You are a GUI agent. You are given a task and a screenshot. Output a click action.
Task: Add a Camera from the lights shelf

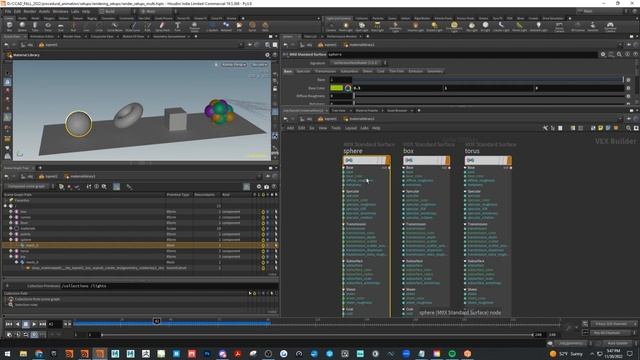point(331,27)
